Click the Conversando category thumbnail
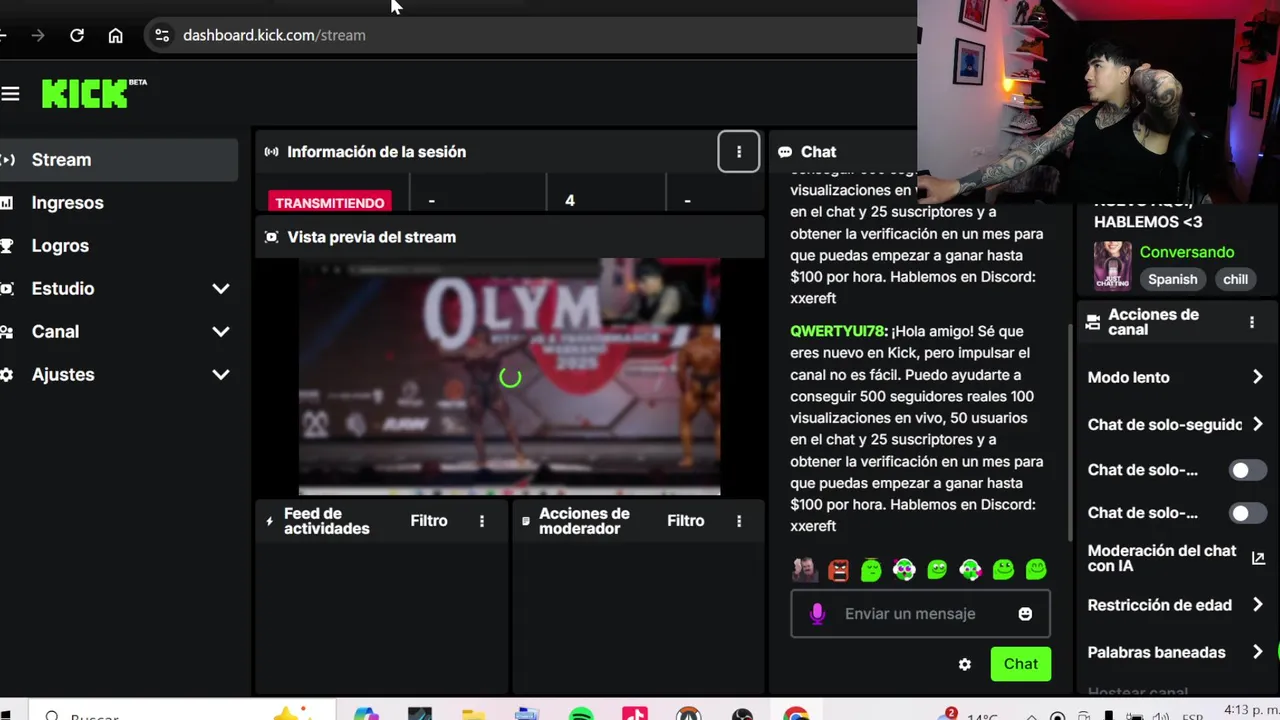This screenshot has width=1280, height=720. pyautogui.click(x=1113, y=265)
